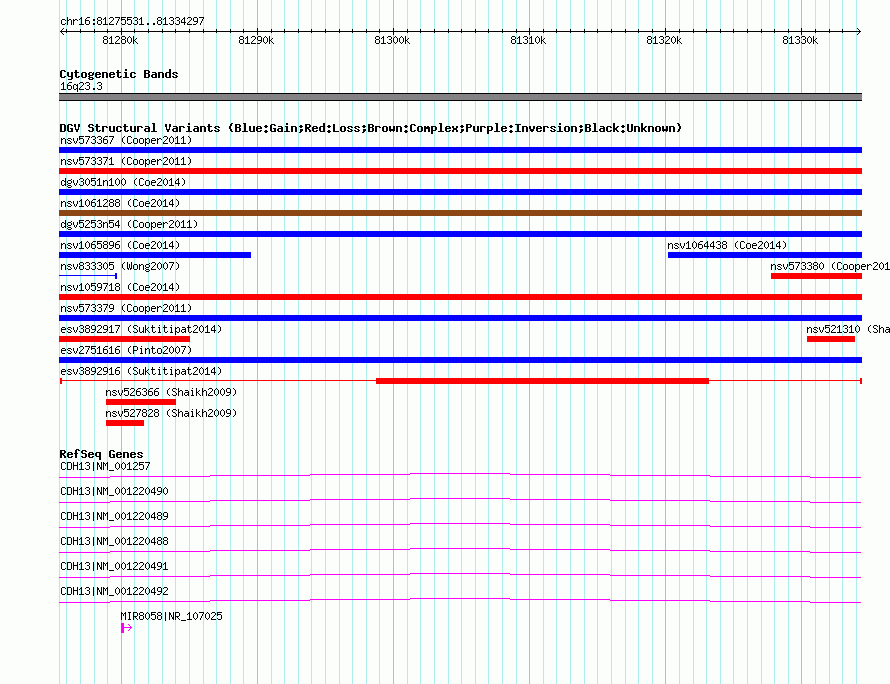Select the nsv526366 red loss bar
The image size is (890, 684).
pyautogui.click(x=141, y=402)
